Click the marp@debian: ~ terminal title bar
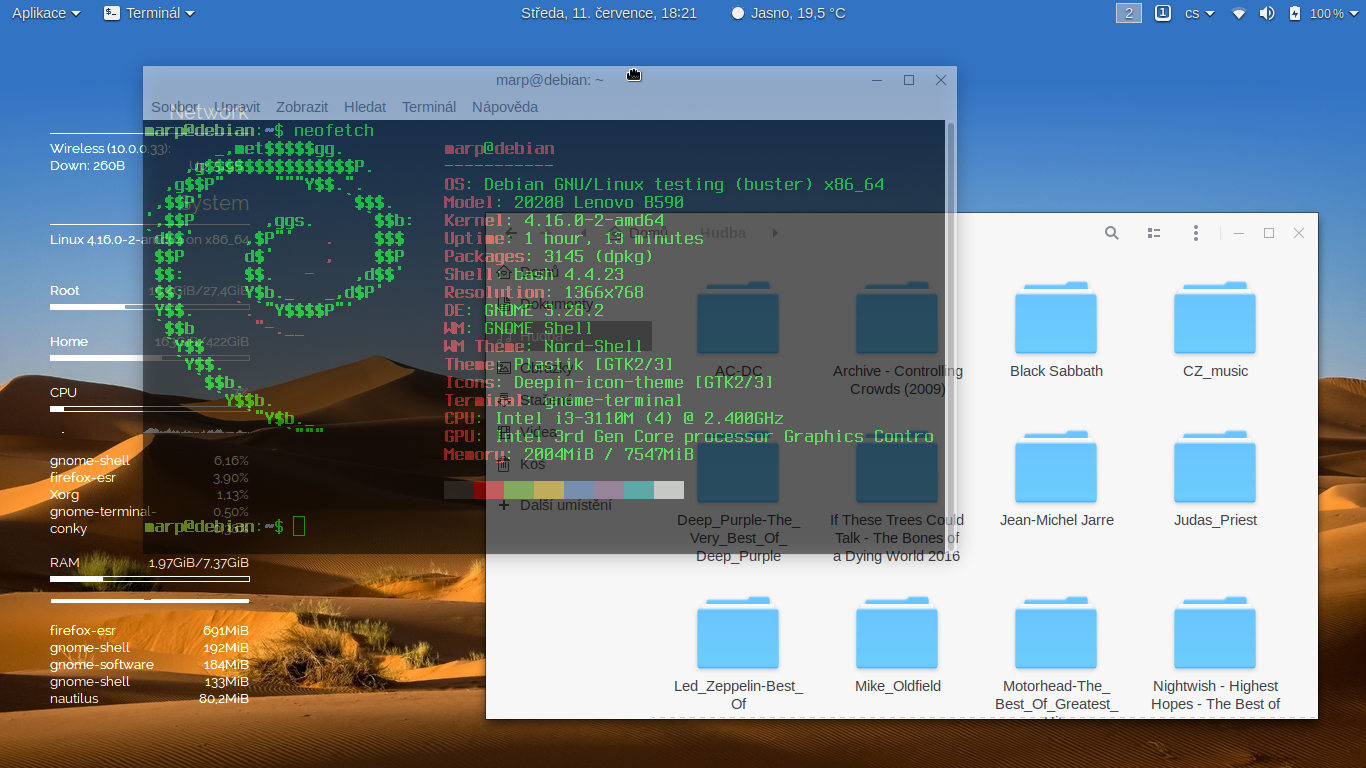1366x768 pixels. tap(549, 80)
